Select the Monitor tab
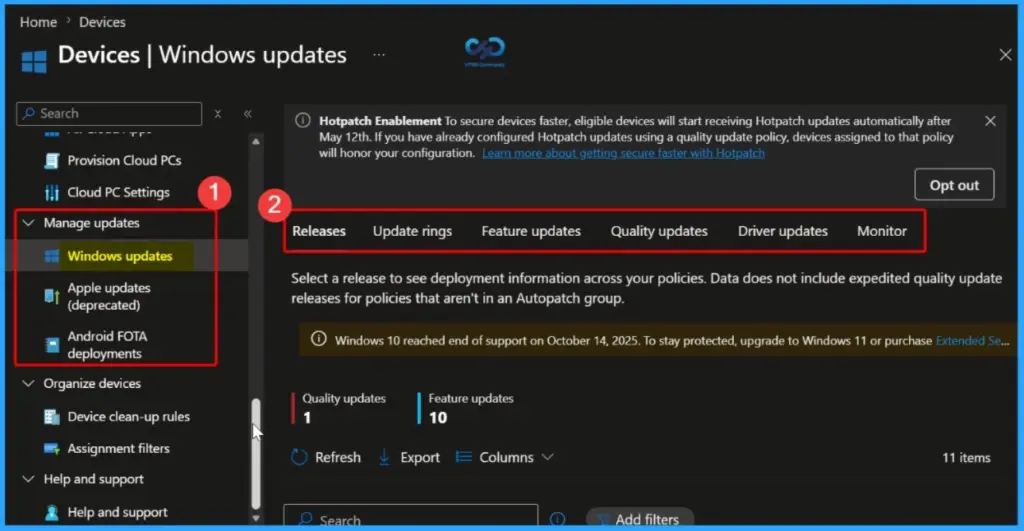Image resolution: width=1024 pixels, height=531 pixels. 882,231
